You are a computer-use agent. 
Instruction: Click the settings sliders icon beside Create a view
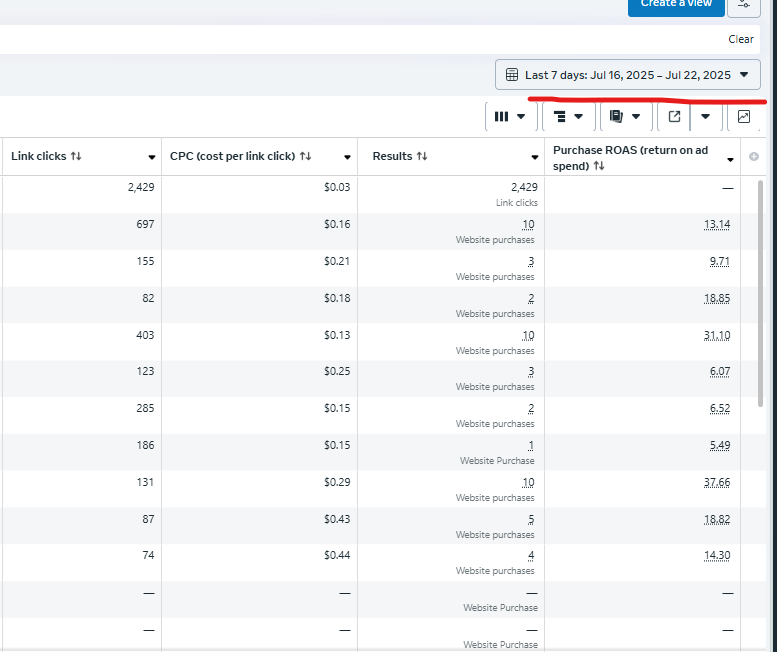point(743,4)
